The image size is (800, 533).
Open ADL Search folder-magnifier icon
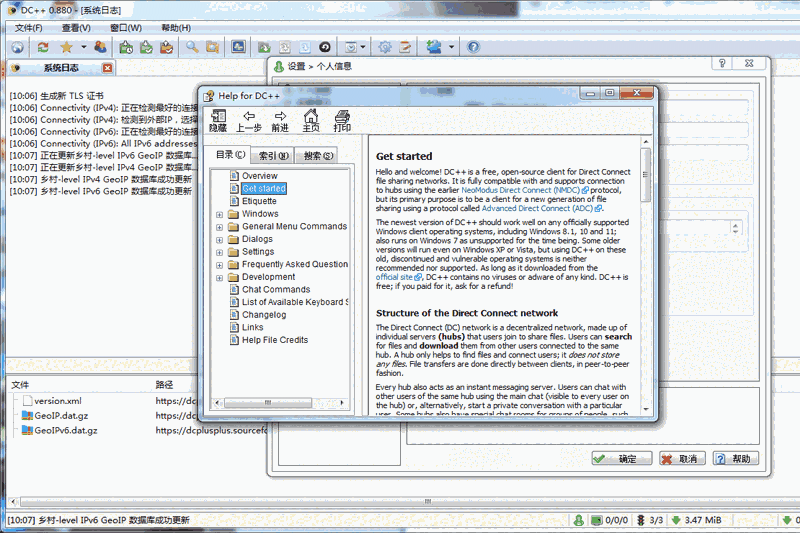click(x=212, y=47)
